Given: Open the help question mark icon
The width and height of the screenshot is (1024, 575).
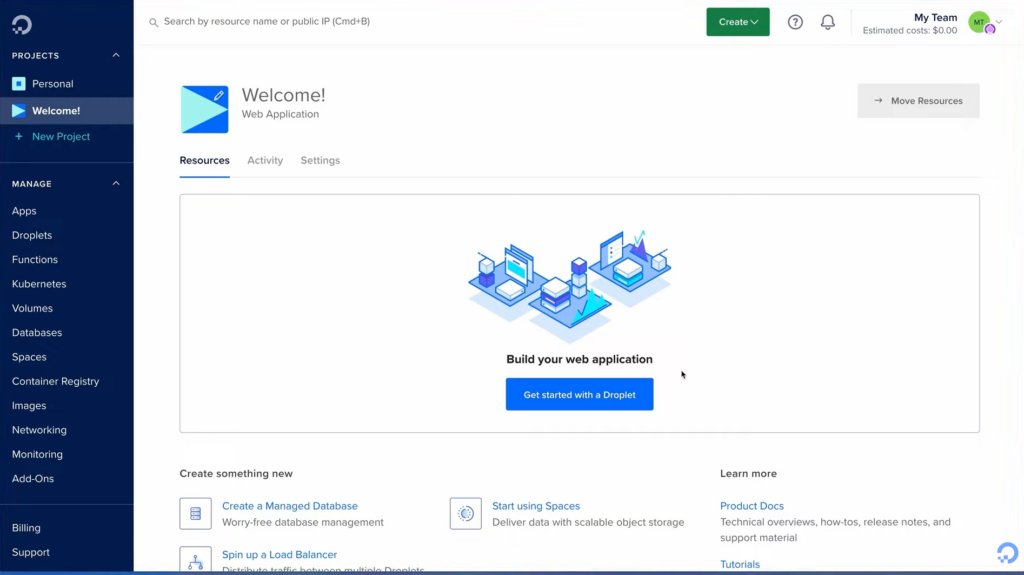Looking at the screenshot, I should [x=795, y=22].
